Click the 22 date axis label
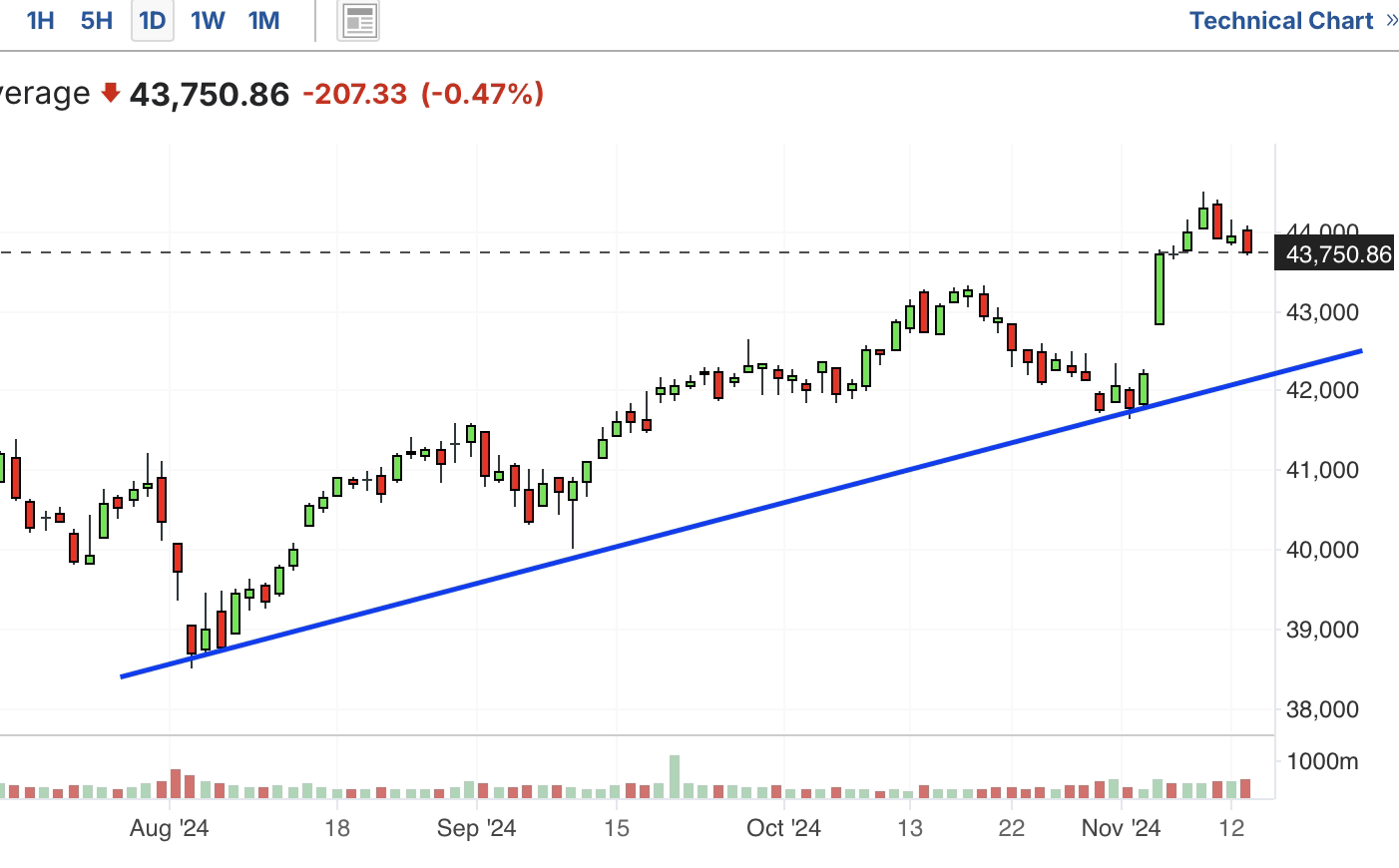The image size is (1399, 868). 1012,828
